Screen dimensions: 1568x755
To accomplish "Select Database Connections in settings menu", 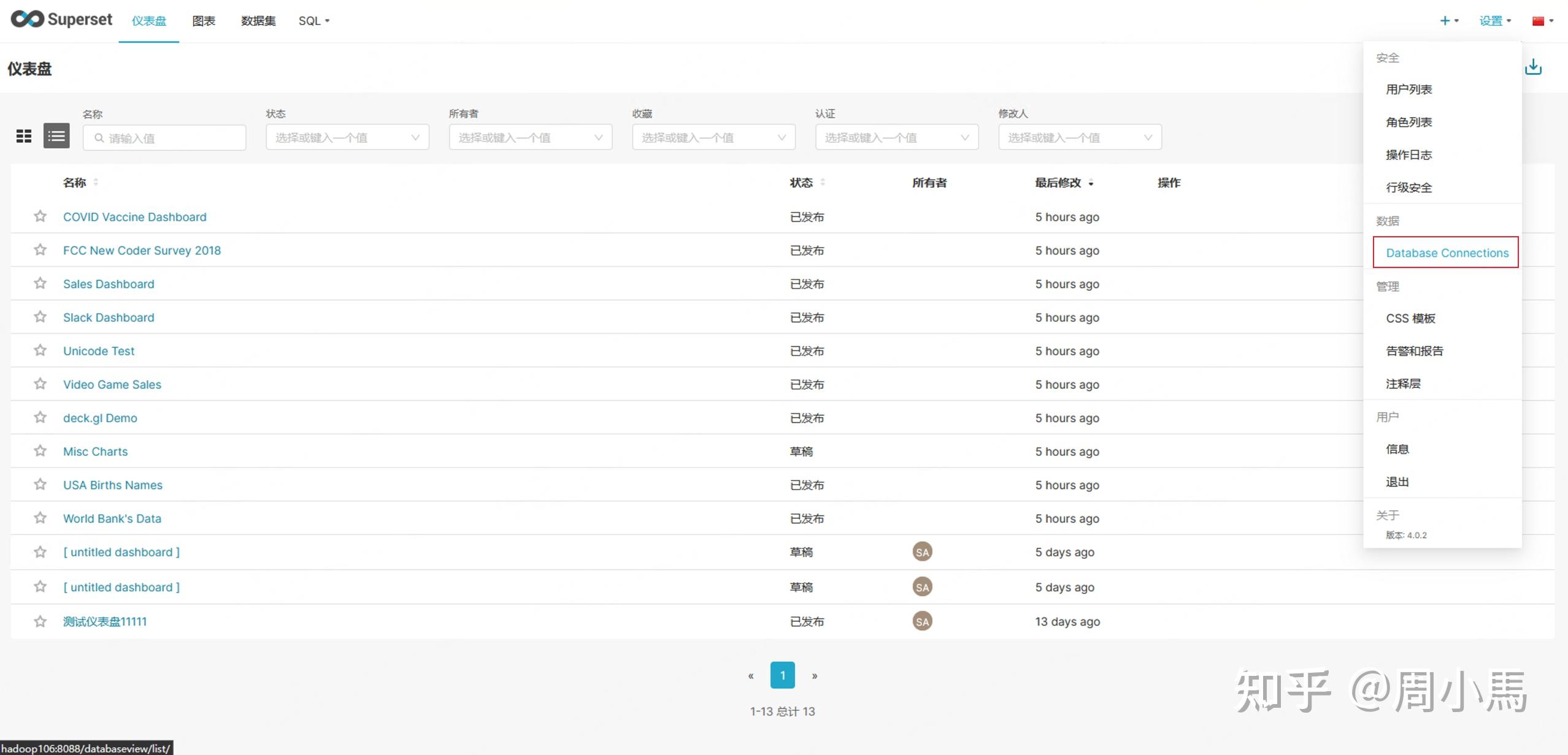I will click(1446, 253).
